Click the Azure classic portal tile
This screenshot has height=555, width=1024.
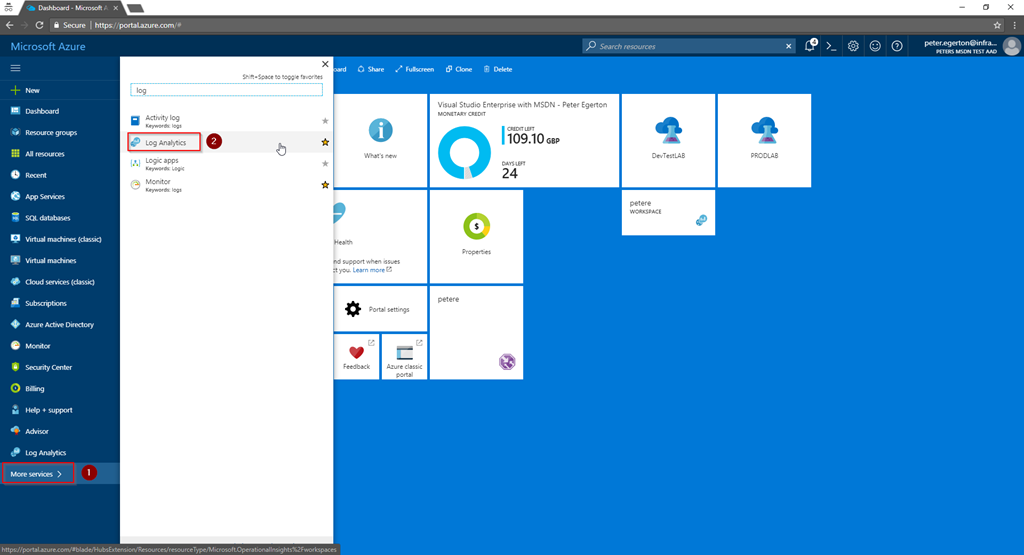point(405,356)
